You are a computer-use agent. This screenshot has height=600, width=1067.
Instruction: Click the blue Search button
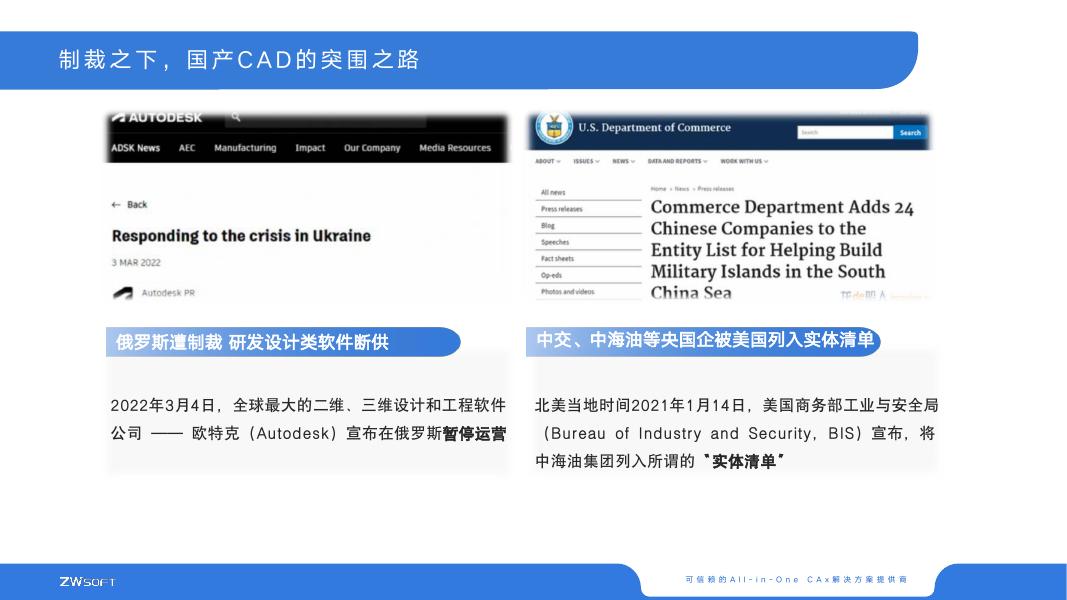(910, 133)
